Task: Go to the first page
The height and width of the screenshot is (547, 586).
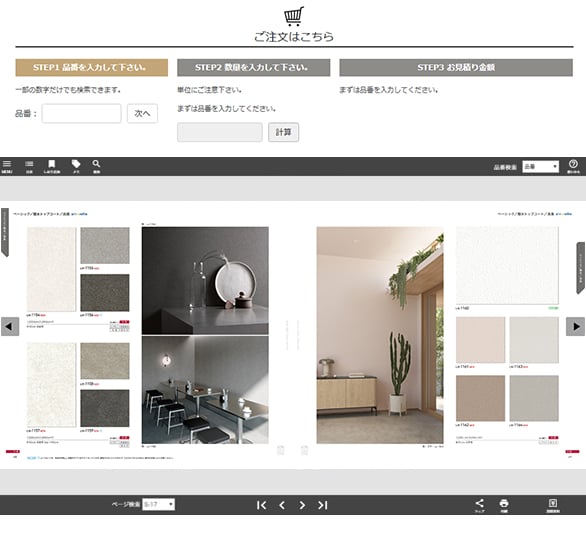Action: pyautogui.click(x=262, y=505)
